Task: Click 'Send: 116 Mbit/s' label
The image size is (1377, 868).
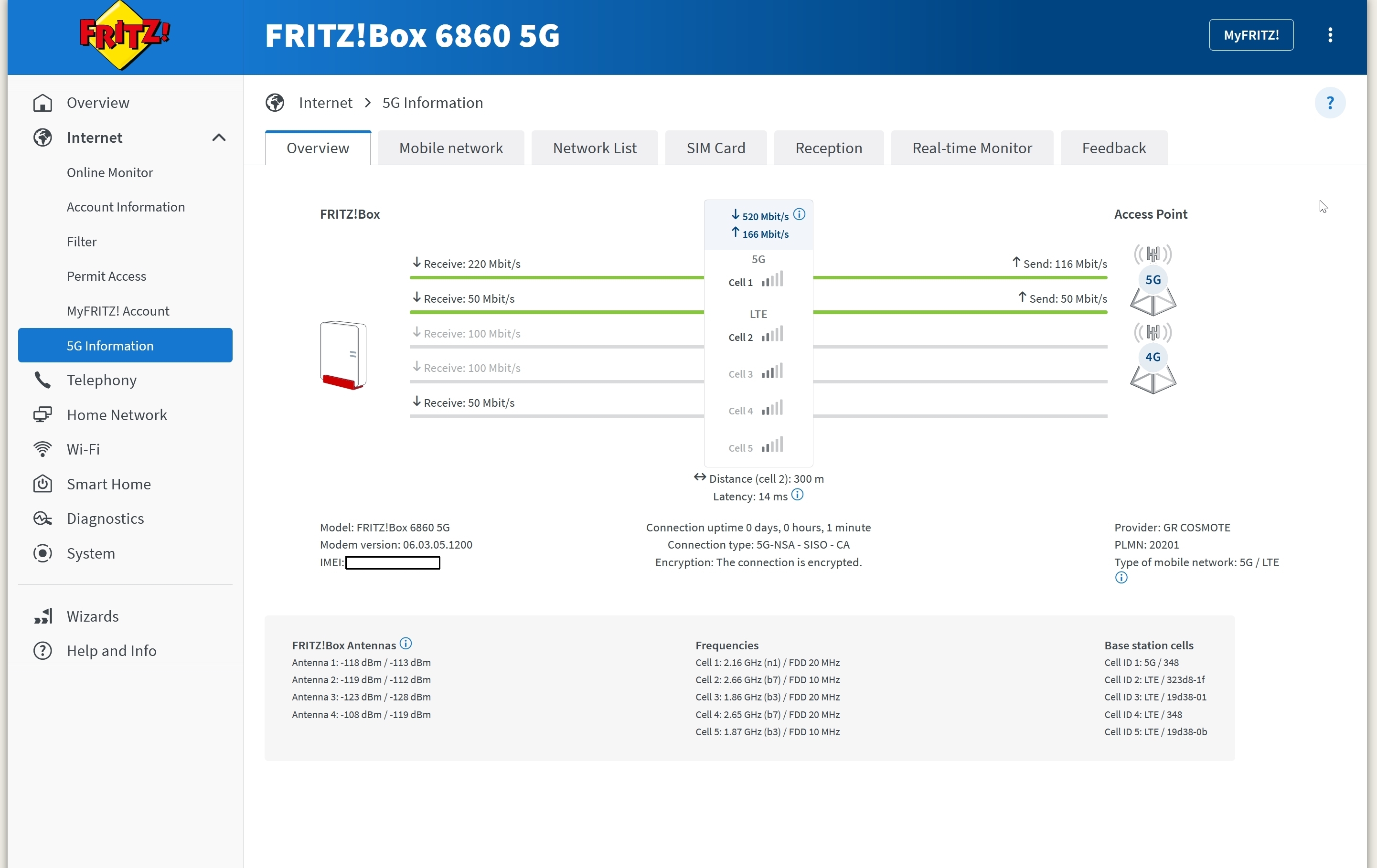Action: pyautogui.click(x=1065, y=264)
